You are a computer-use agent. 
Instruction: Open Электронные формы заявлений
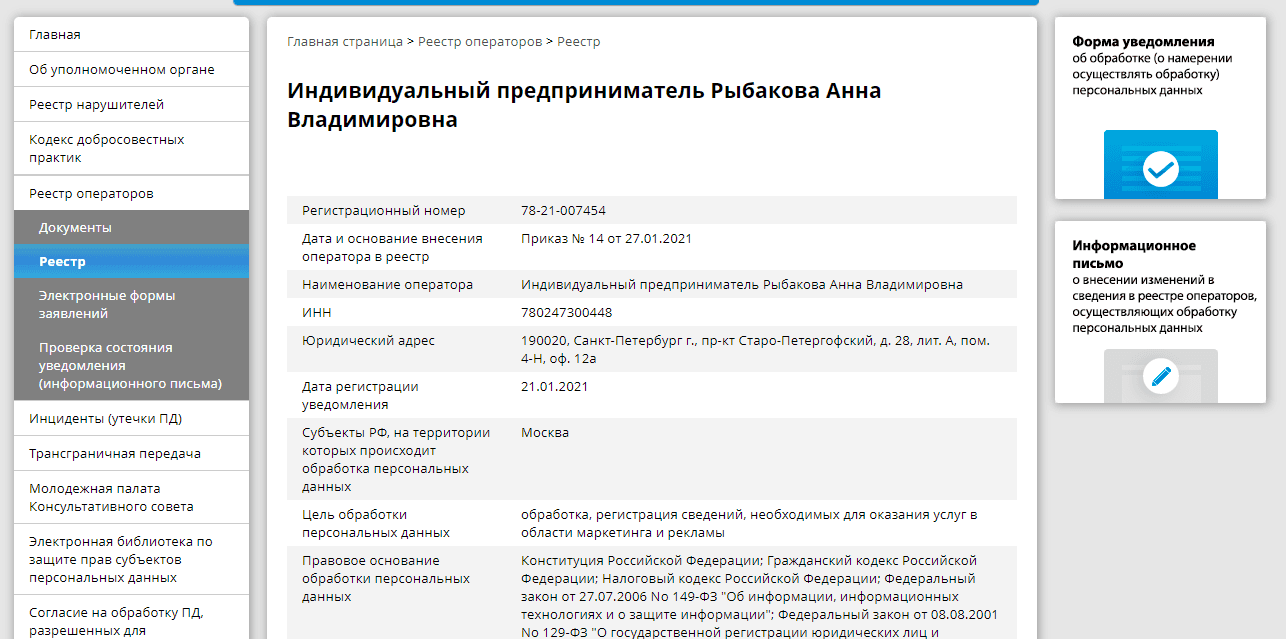click(107, 304)
